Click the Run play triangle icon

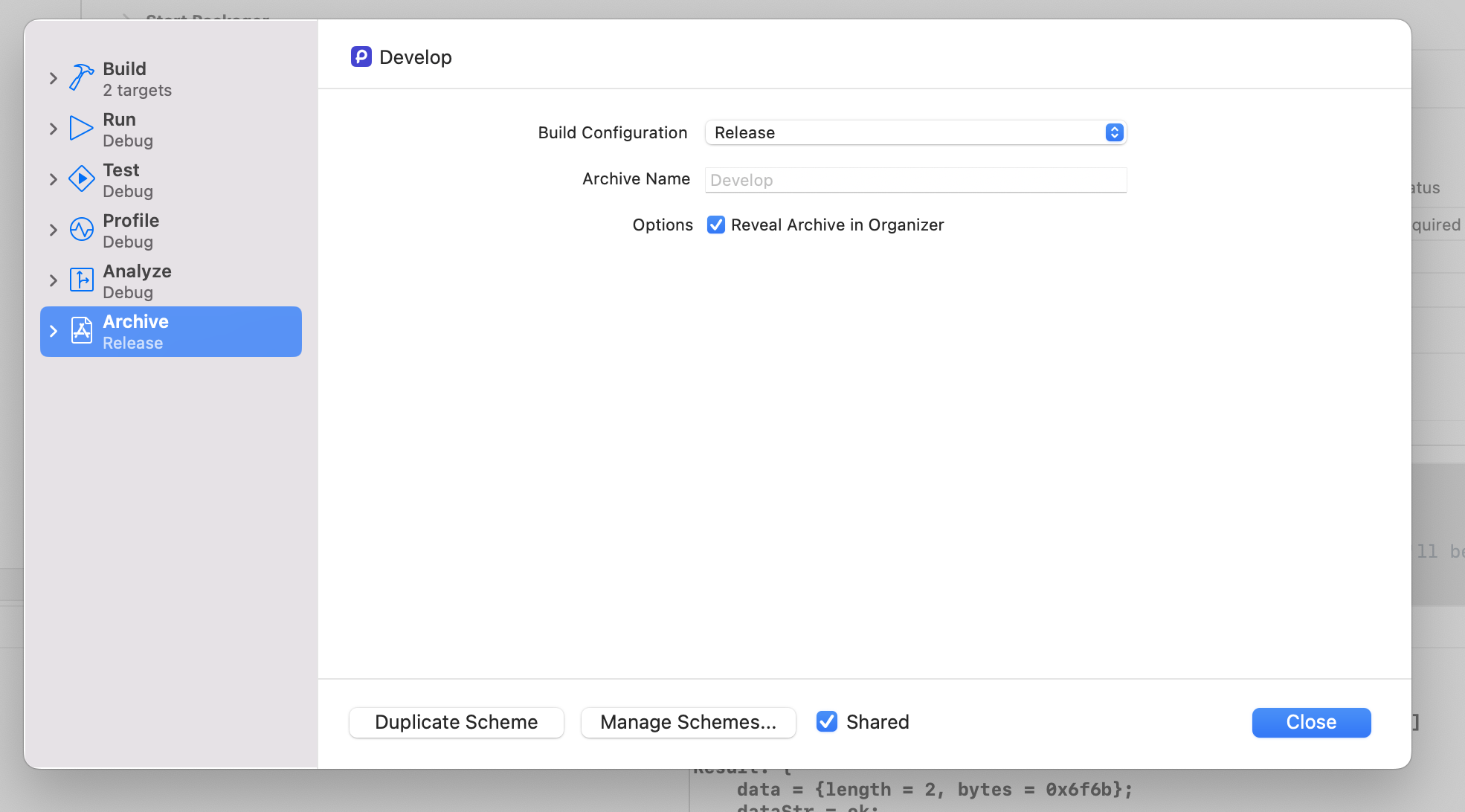pyautogui.click(x=81, y=128)
